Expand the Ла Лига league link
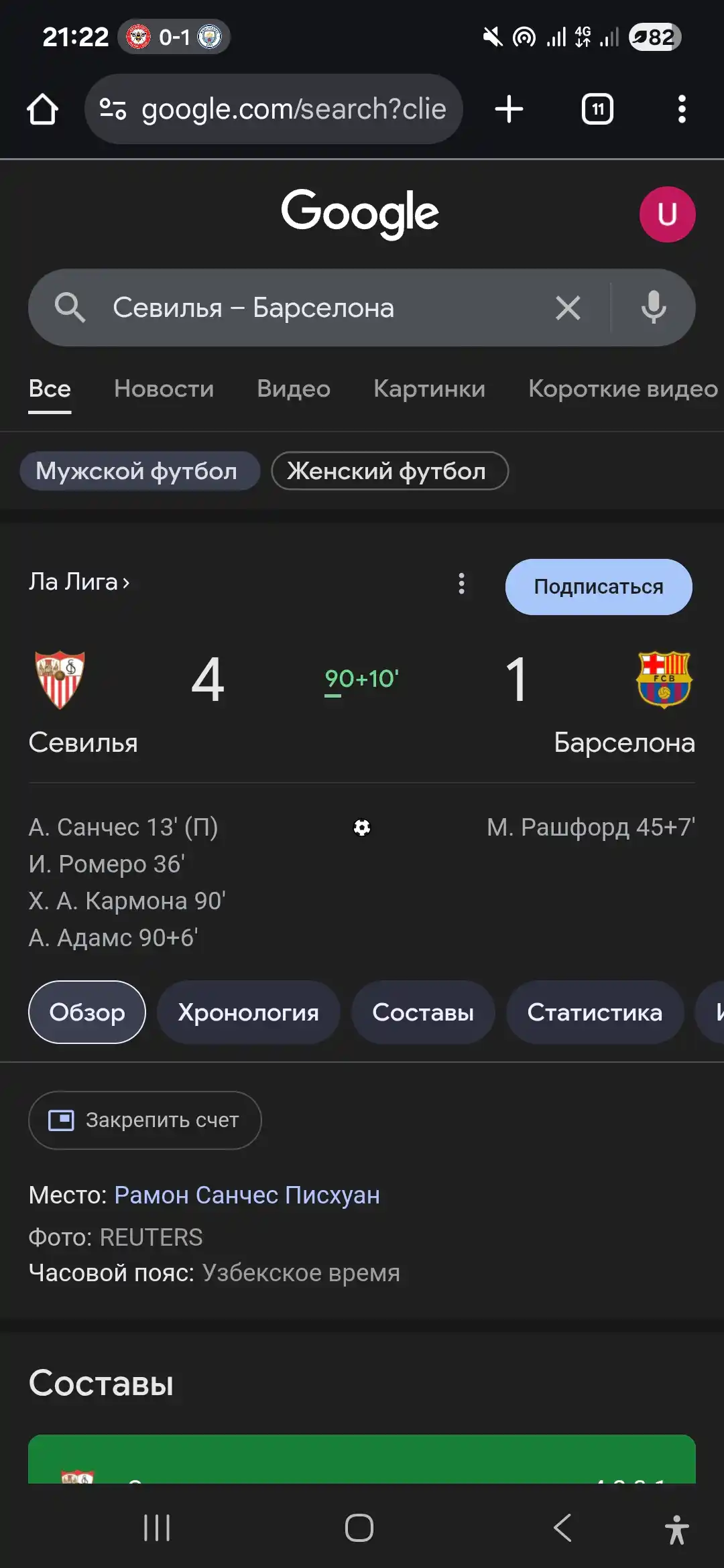Viewport: 724px width, 1568px height. click(79, 582)
